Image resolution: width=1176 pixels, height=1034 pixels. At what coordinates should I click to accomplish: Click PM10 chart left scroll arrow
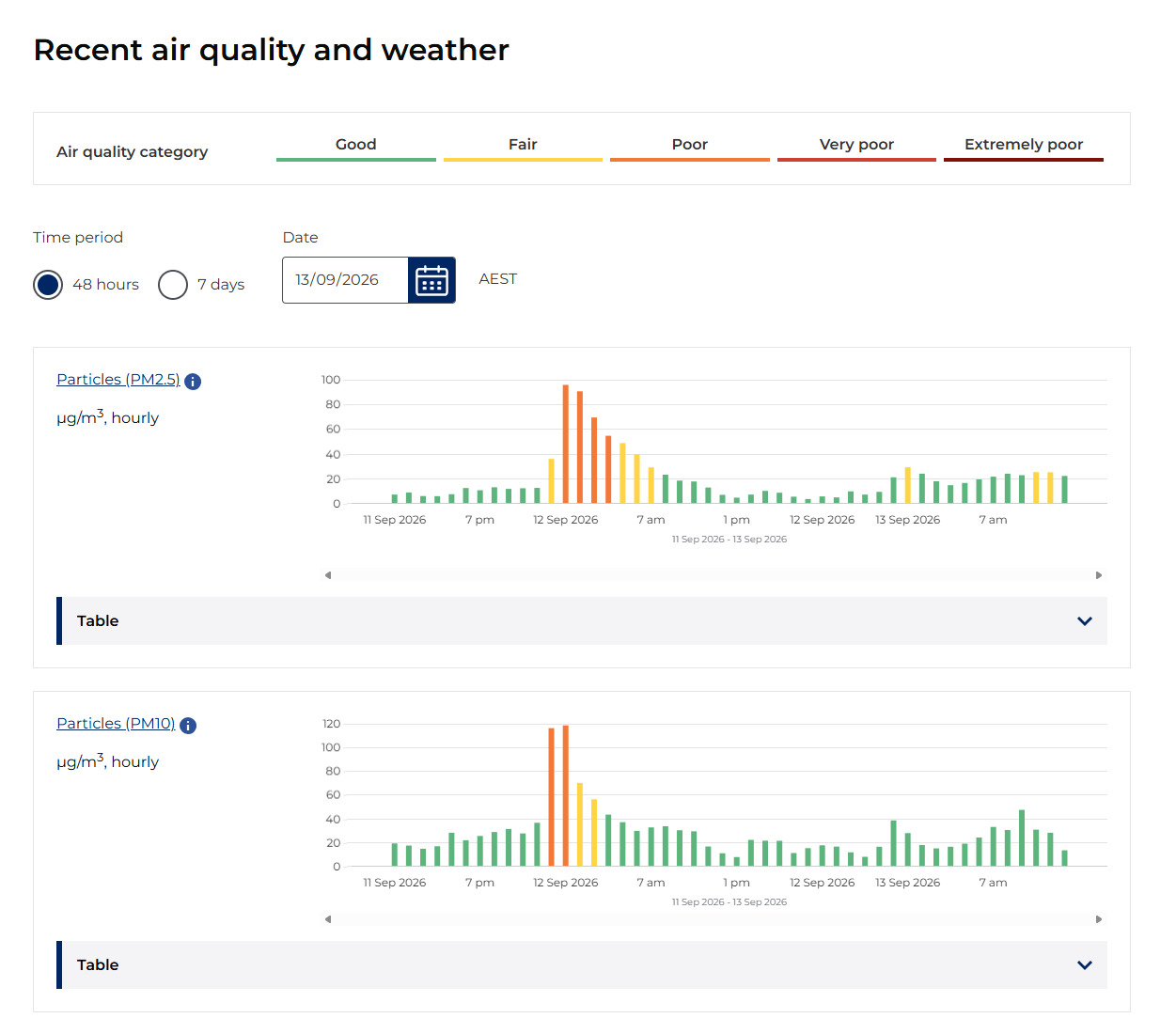[x=328, y=919]
